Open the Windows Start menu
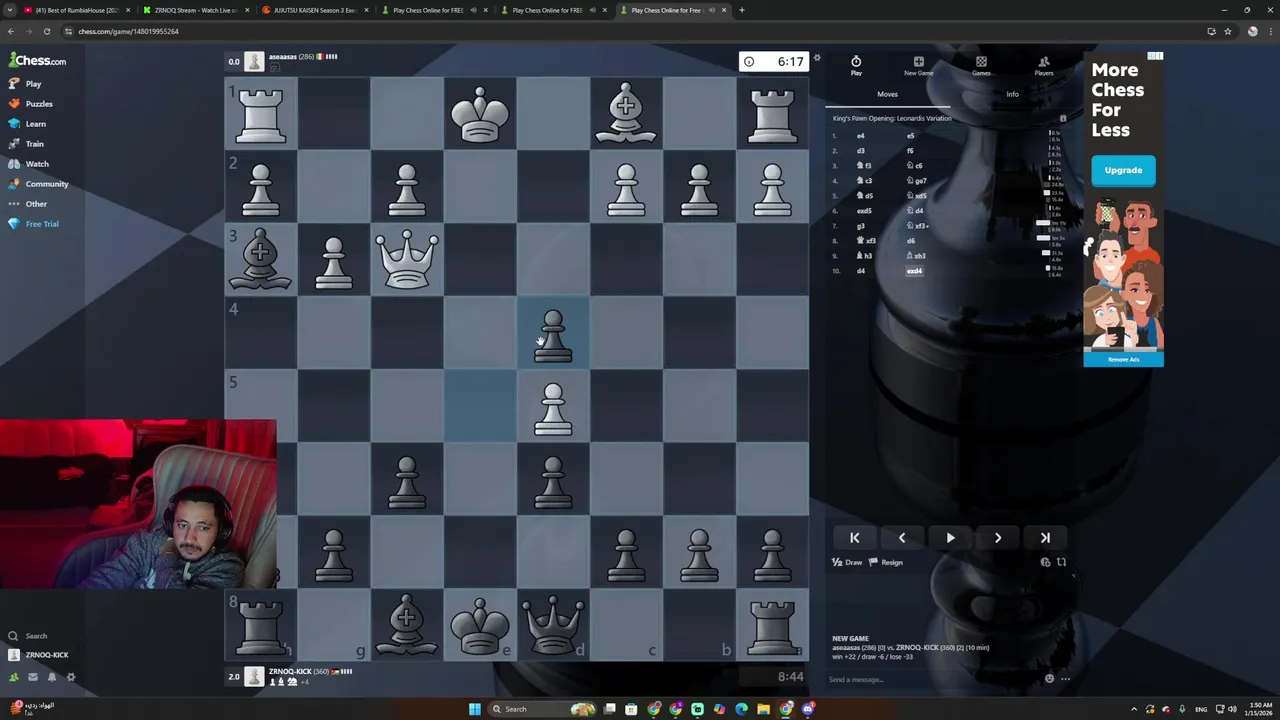 point(474,709)
